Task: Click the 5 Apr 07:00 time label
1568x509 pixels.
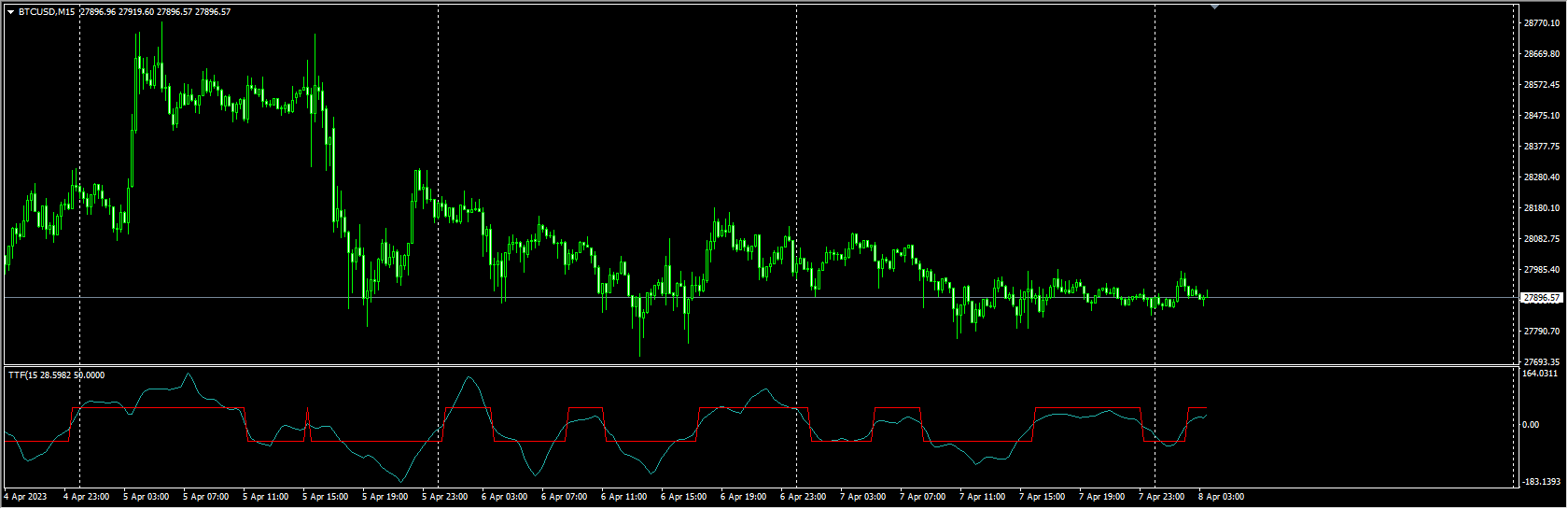Action: (205, 497)
